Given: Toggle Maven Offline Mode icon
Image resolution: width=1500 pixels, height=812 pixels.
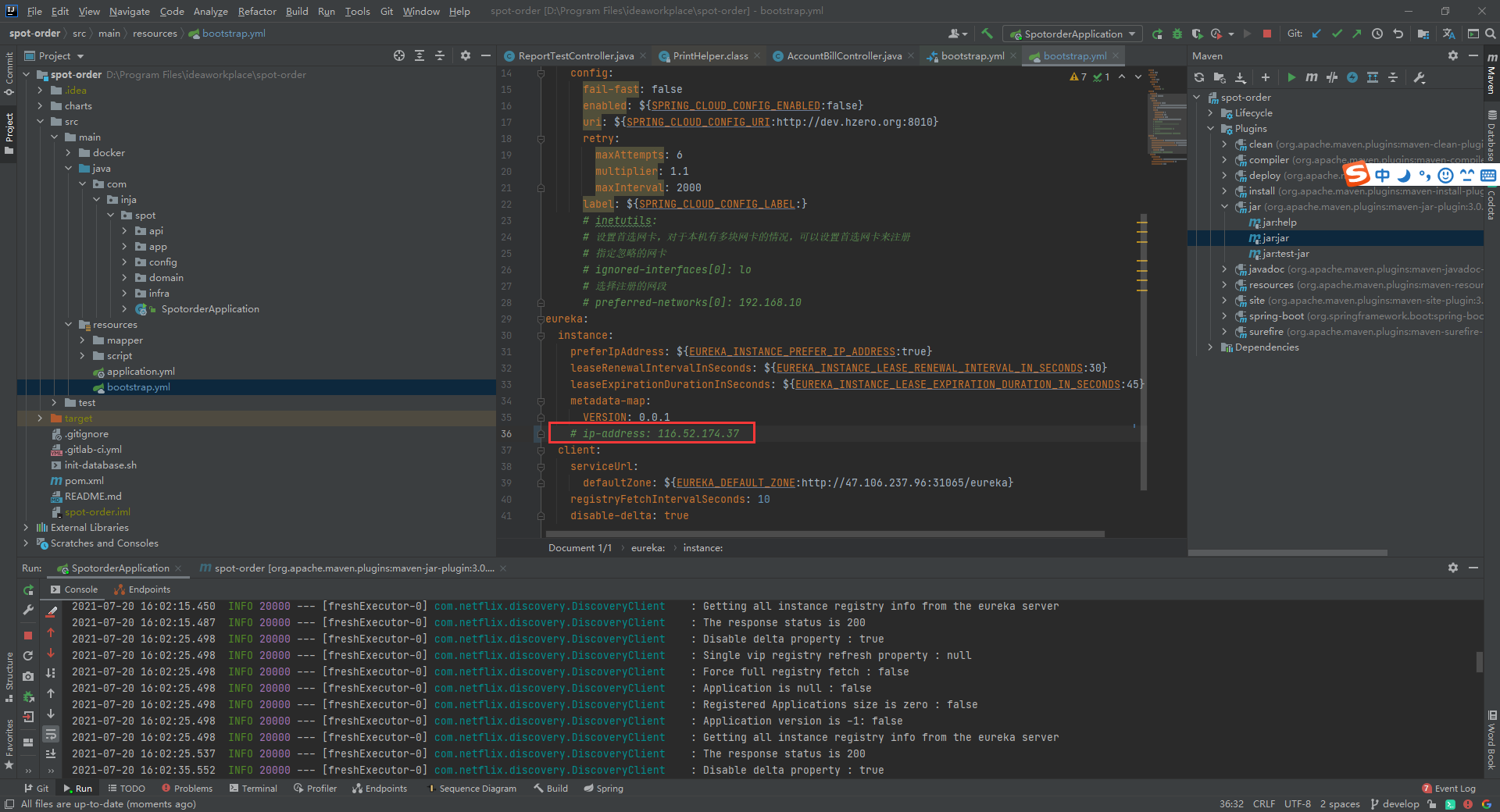Looking at the screenshot, I should tap(1332, 77).
